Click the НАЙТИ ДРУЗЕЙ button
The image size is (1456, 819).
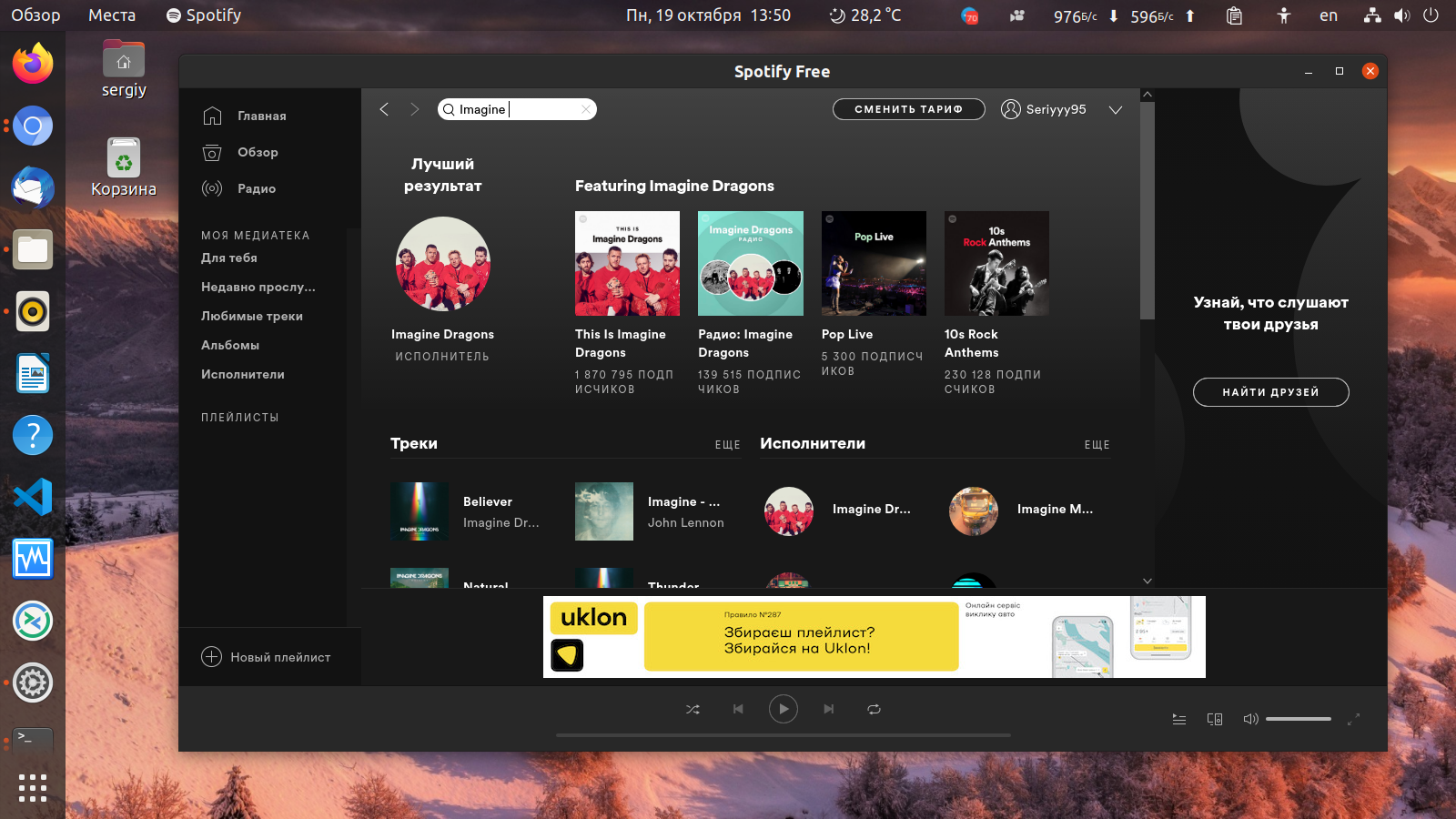coord(1271,392)
